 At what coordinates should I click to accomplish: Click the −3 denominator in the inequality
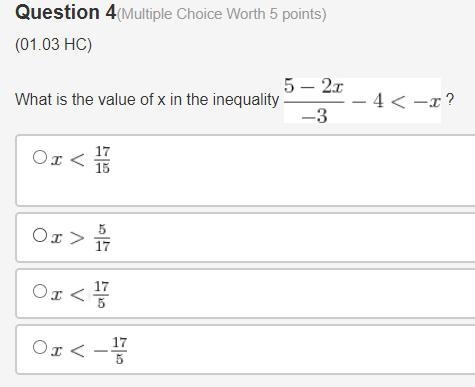[x=314, y=116]
